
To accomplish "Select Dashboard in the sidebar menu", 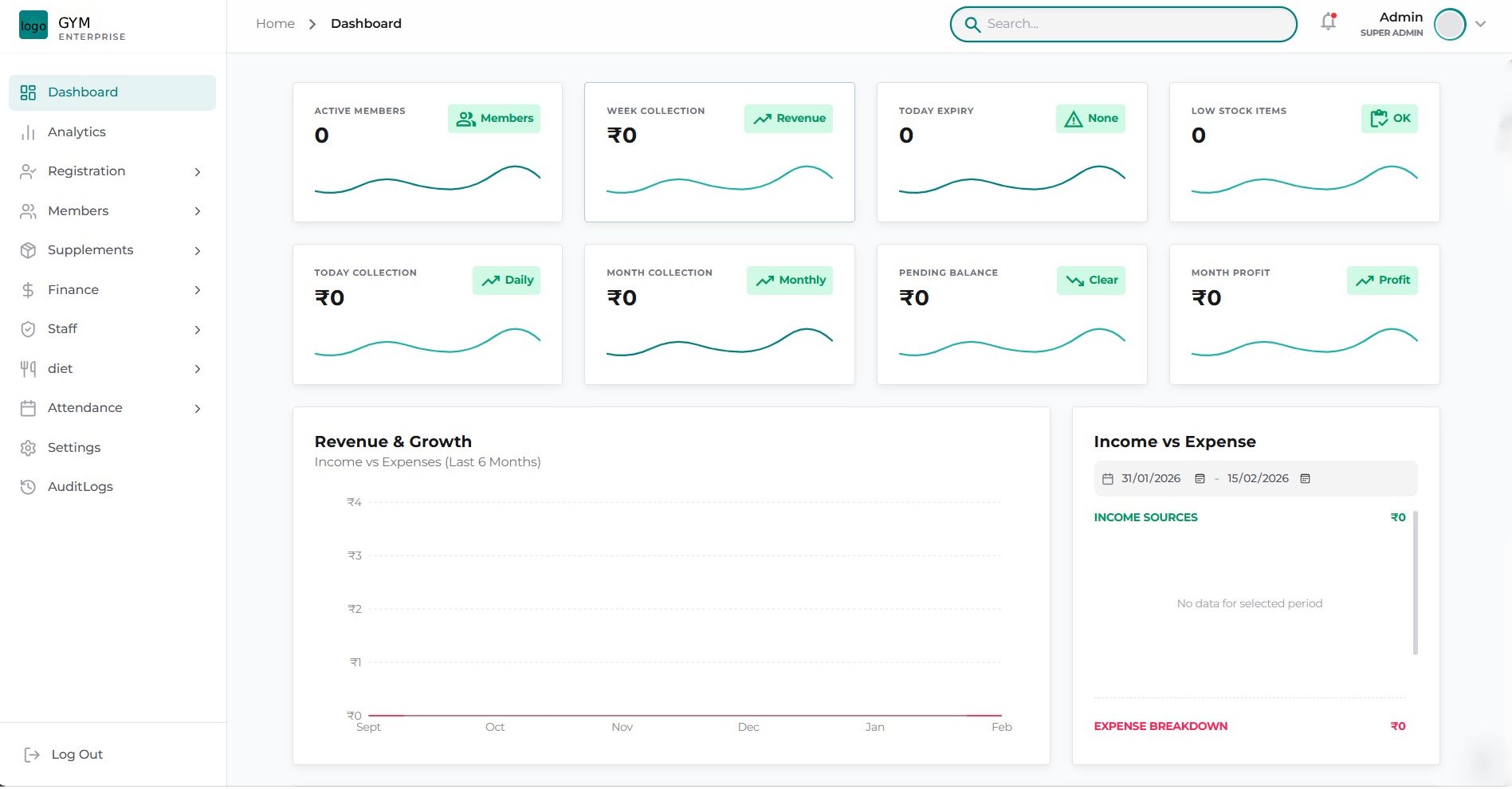I will point(83,92).
